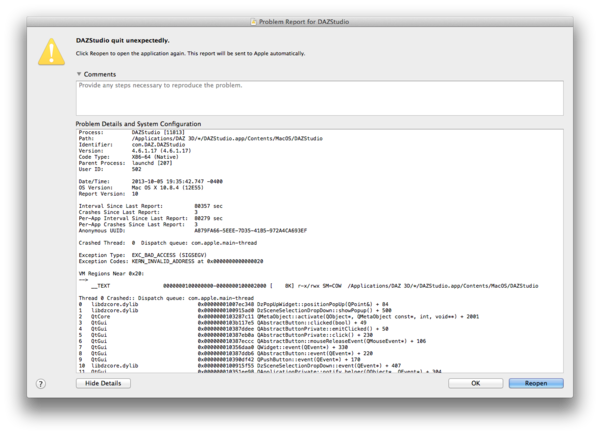Click 'Per-App Interval Since Last Report:' line
The width and height of the screenshot is (600, 435).
150,218
